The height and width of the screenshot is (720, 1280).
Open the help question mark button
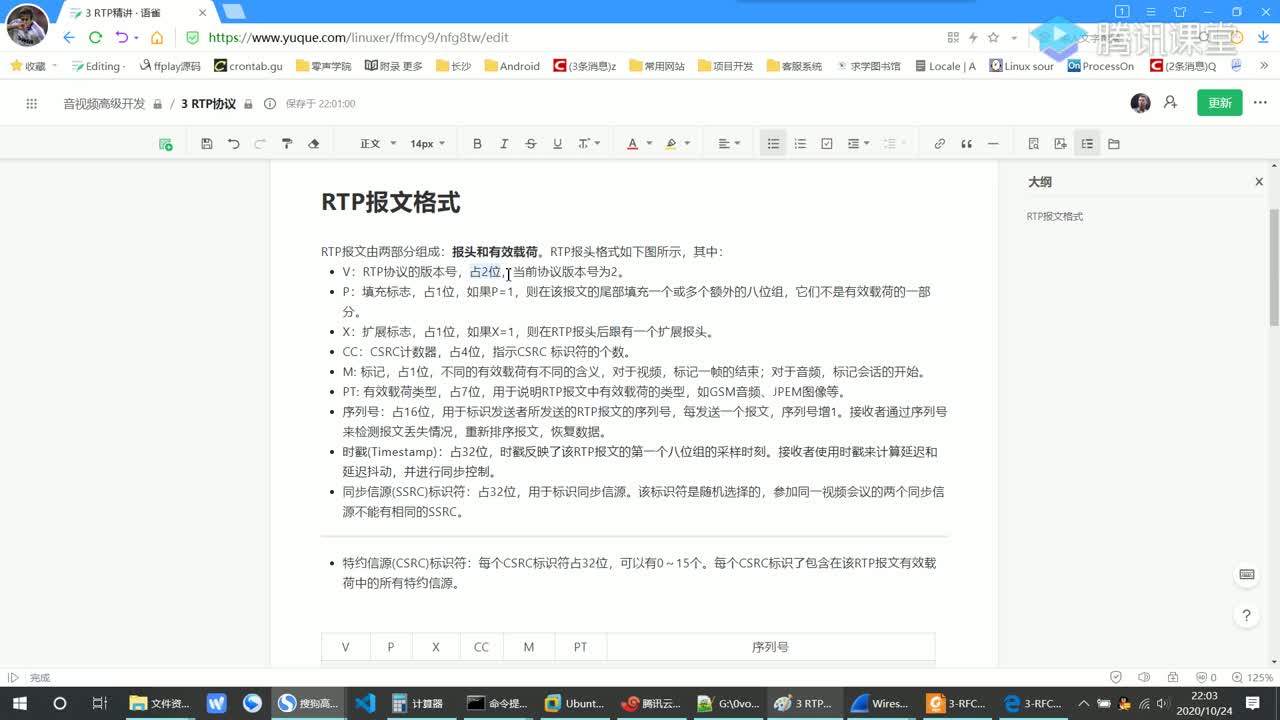point(1246,615)
